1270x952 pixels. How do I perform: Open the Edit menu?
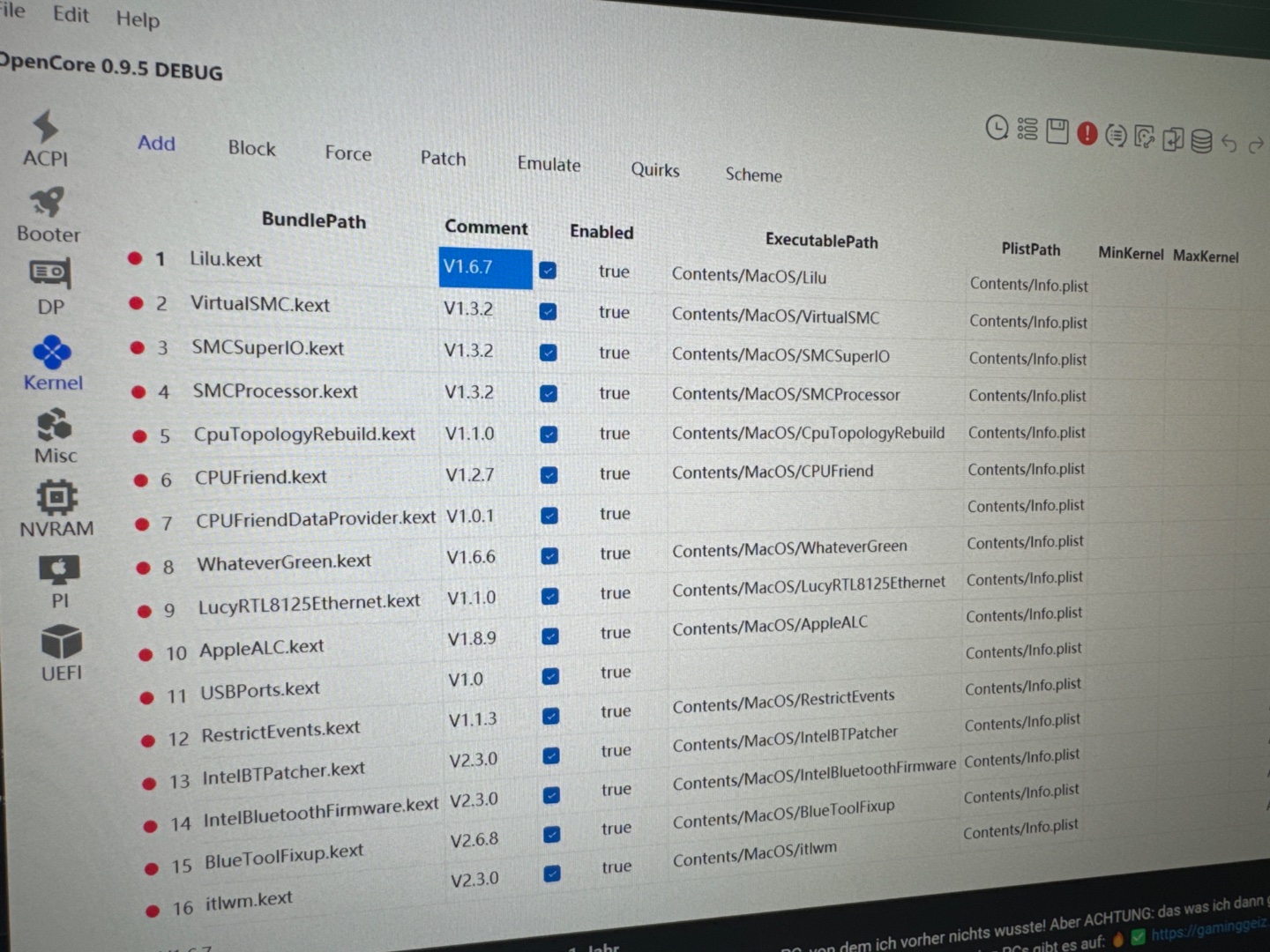pos(71,14)
